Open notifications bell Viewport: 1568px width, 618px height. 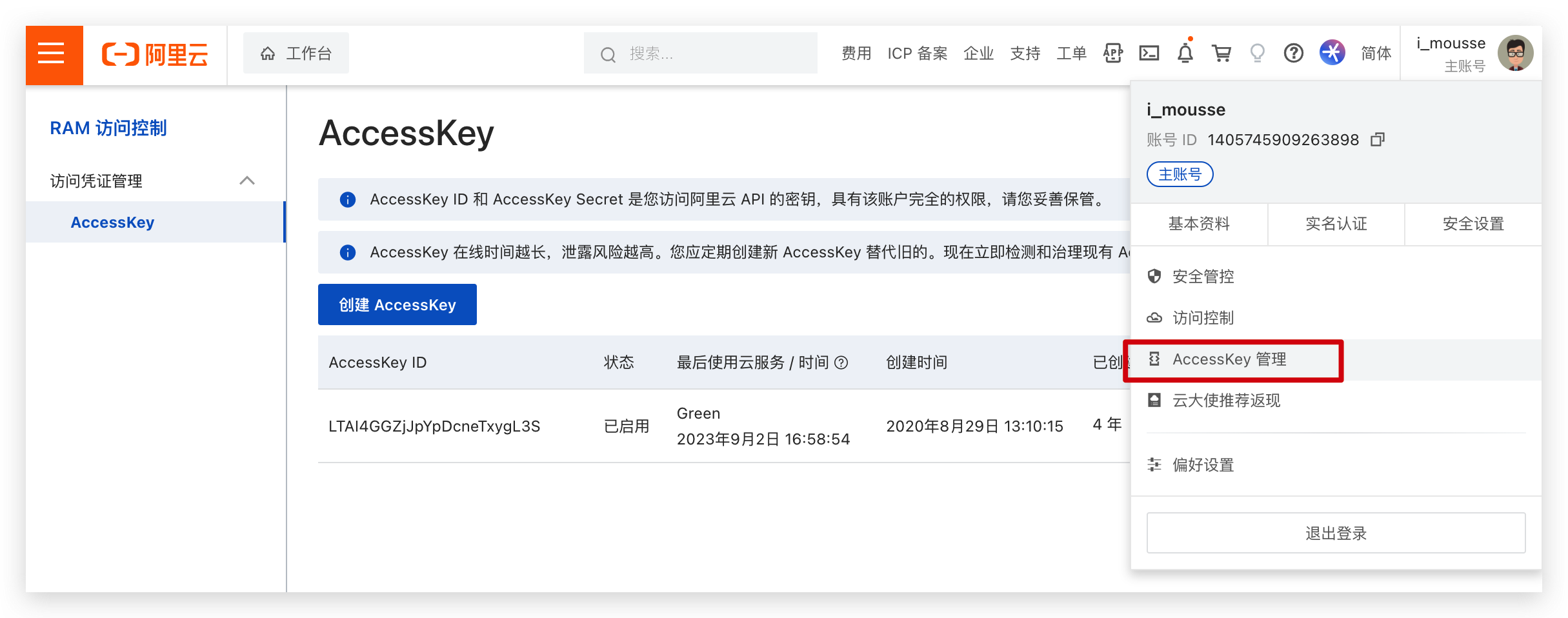tap(1185, 53)
